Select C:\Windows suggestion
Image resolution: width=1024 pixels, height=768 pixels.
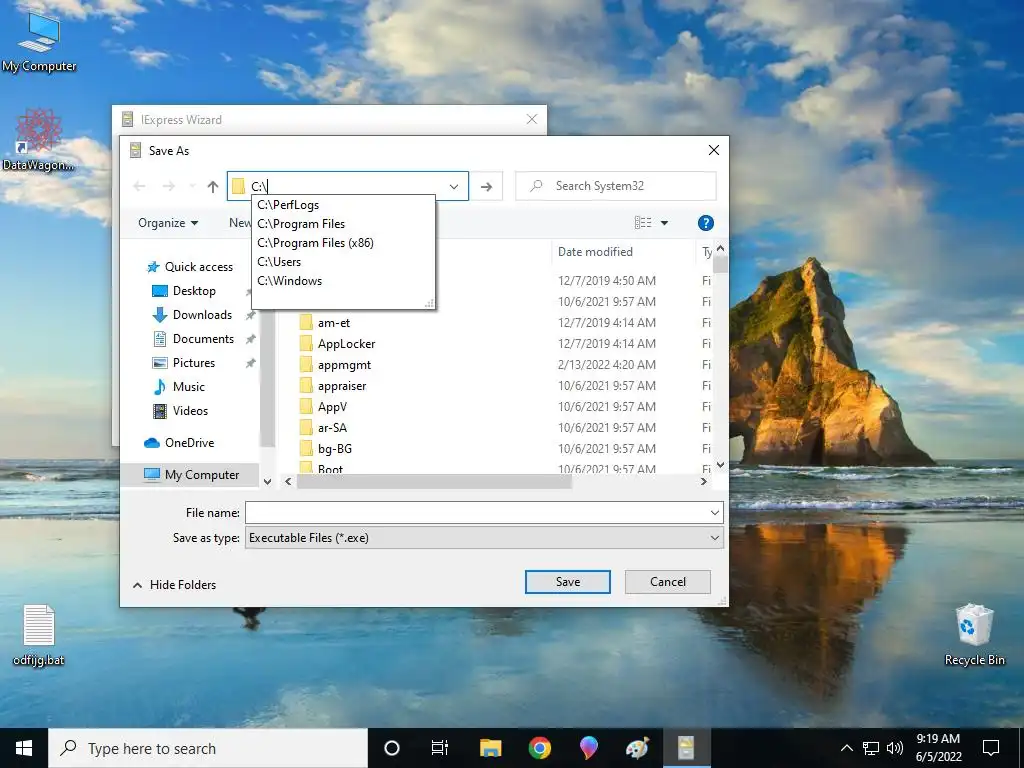pos(343,281)
